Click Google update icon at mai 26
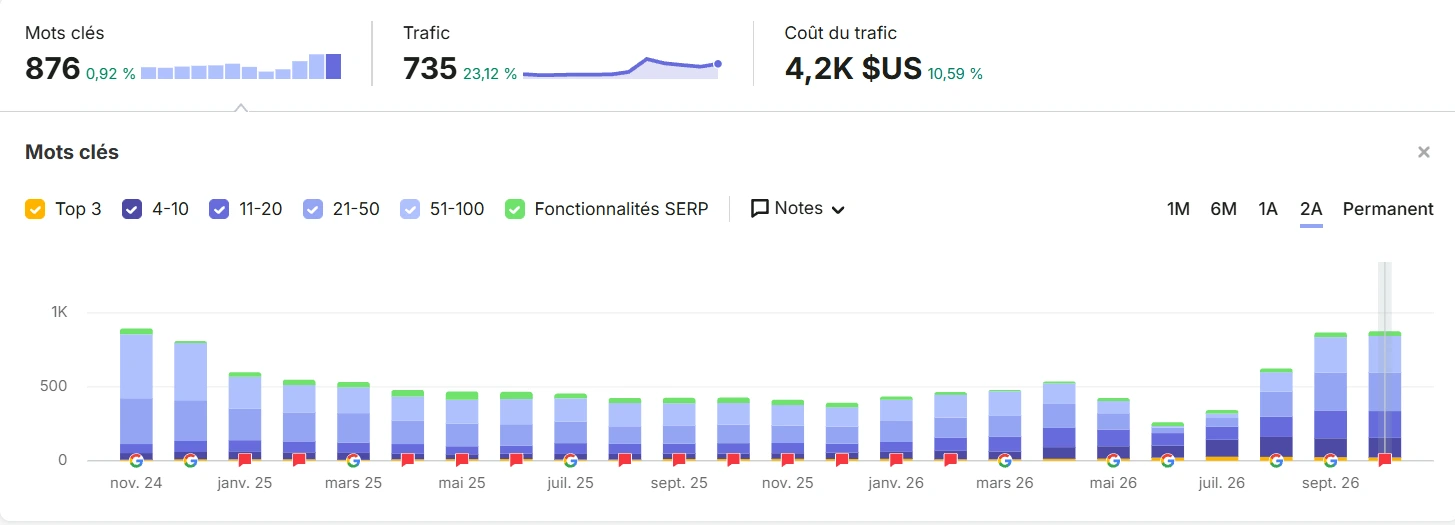 [x=1113, y=460]
